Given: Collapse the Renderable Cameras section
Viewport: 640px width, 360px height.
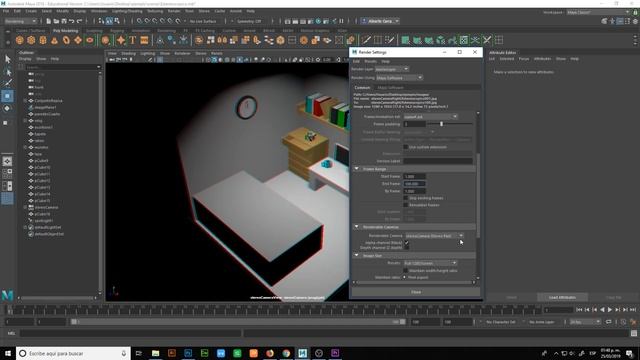Looking at the screenshot, I should tap(356, 227).
